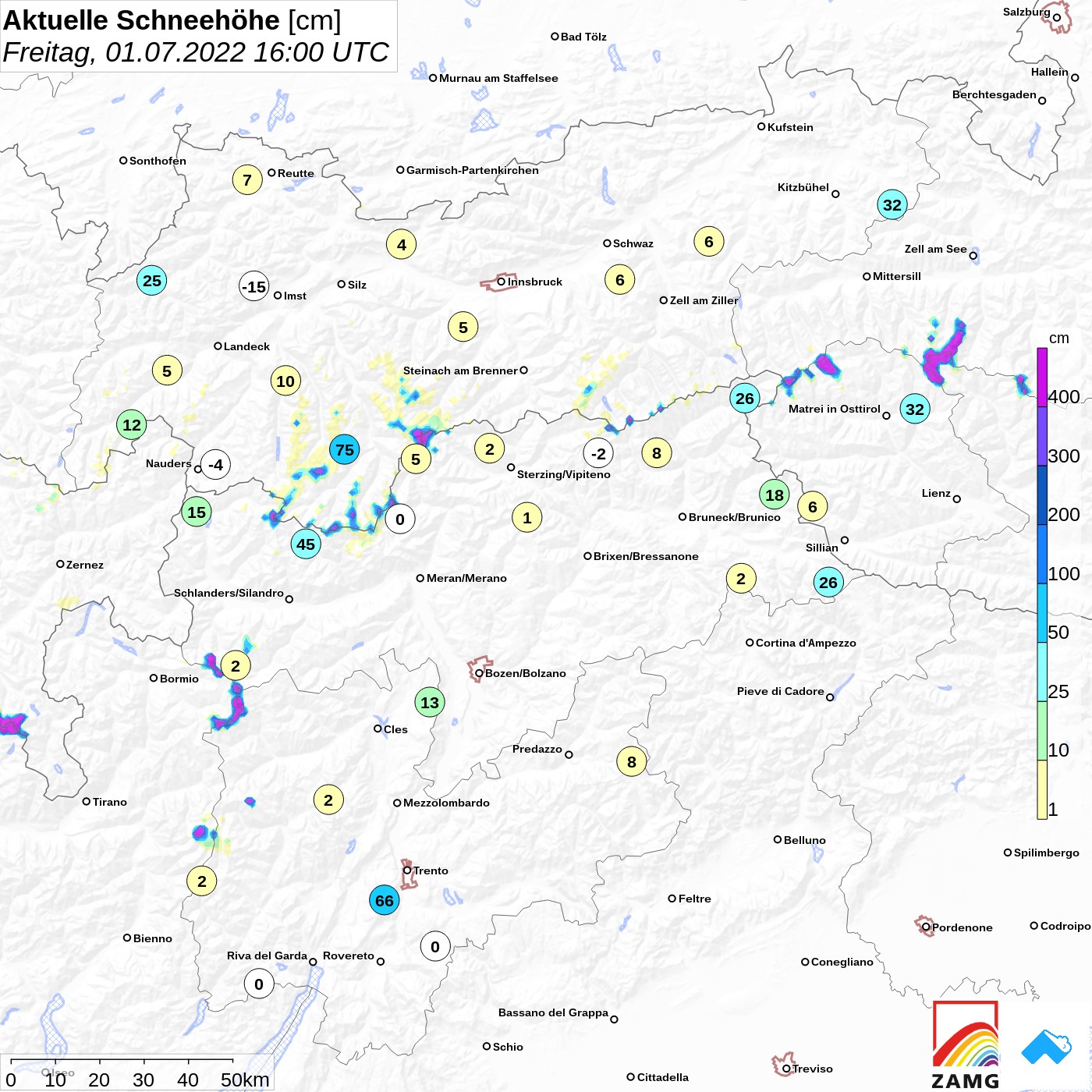This screenshot has height=1092, width=1092.
Task: Click the Schlanders/Silandro label
Action: 229,593
